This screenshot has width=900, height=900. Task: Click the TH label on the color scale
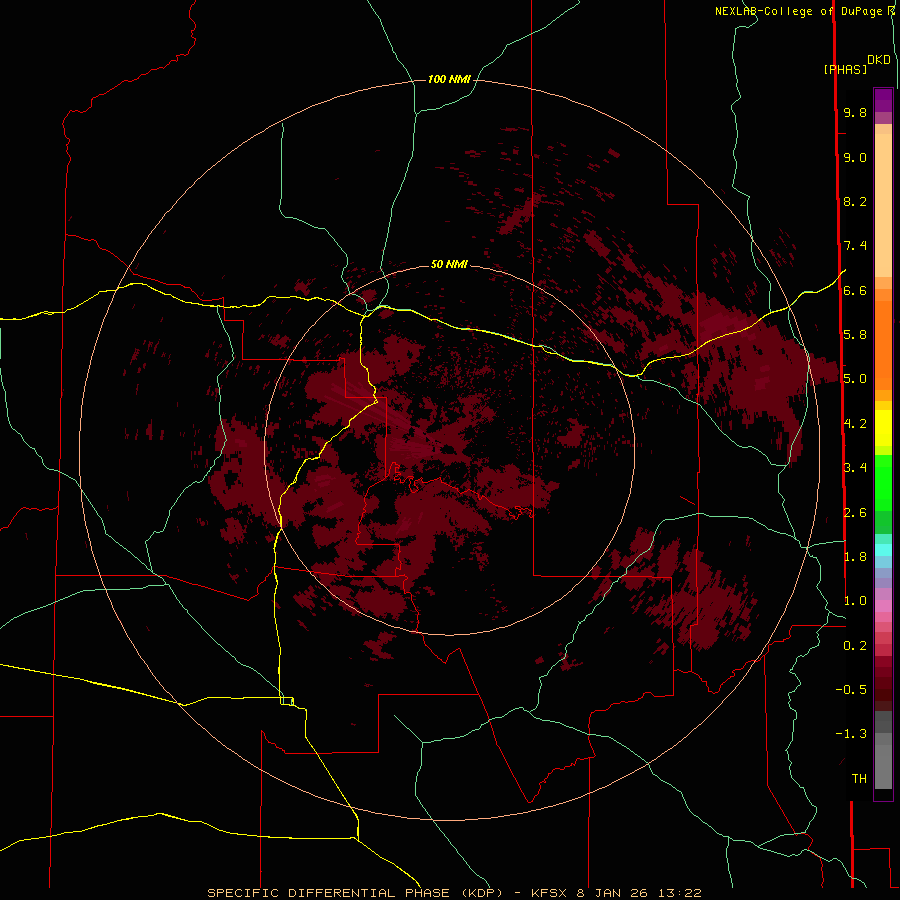click(859, 779)
